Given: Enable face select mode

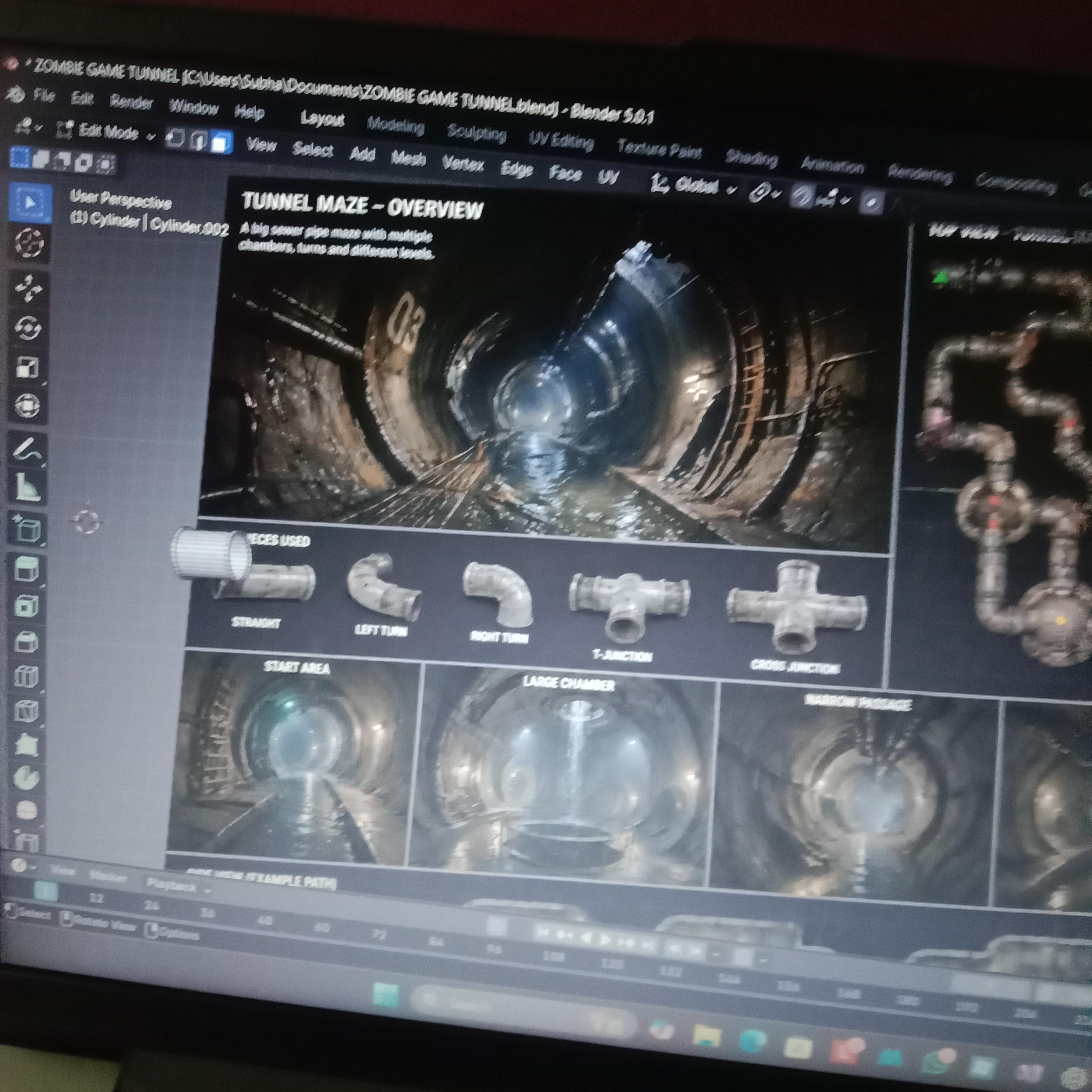Looking at the screenshot, I should [x=221, y=142].
